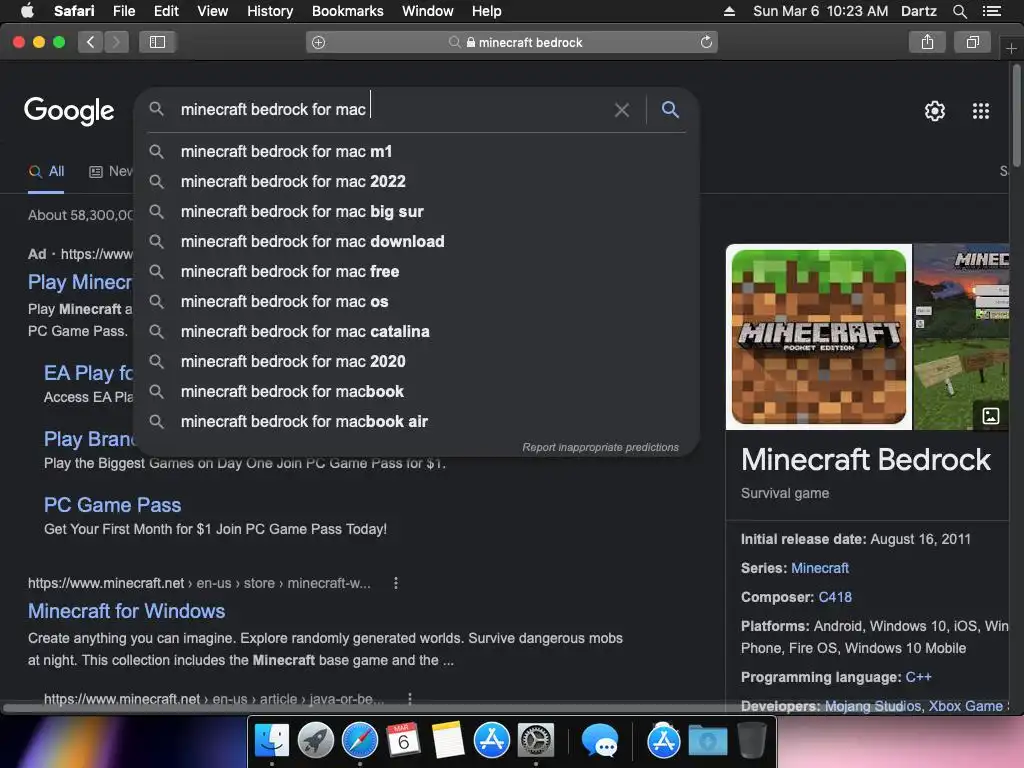The width and height of the screenshot is (1024, 768).
Task: Open the Minecraft for Windows result
Action: 126,611
